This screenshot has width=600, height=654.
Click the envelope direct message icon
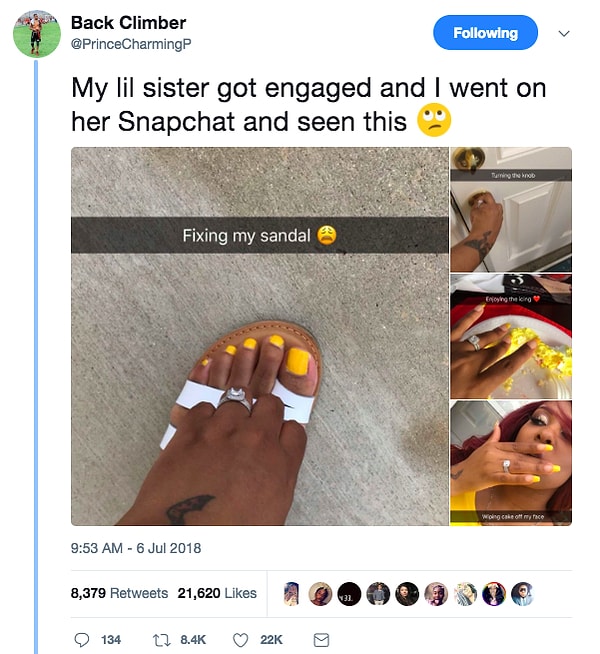[x=321, y=639]
